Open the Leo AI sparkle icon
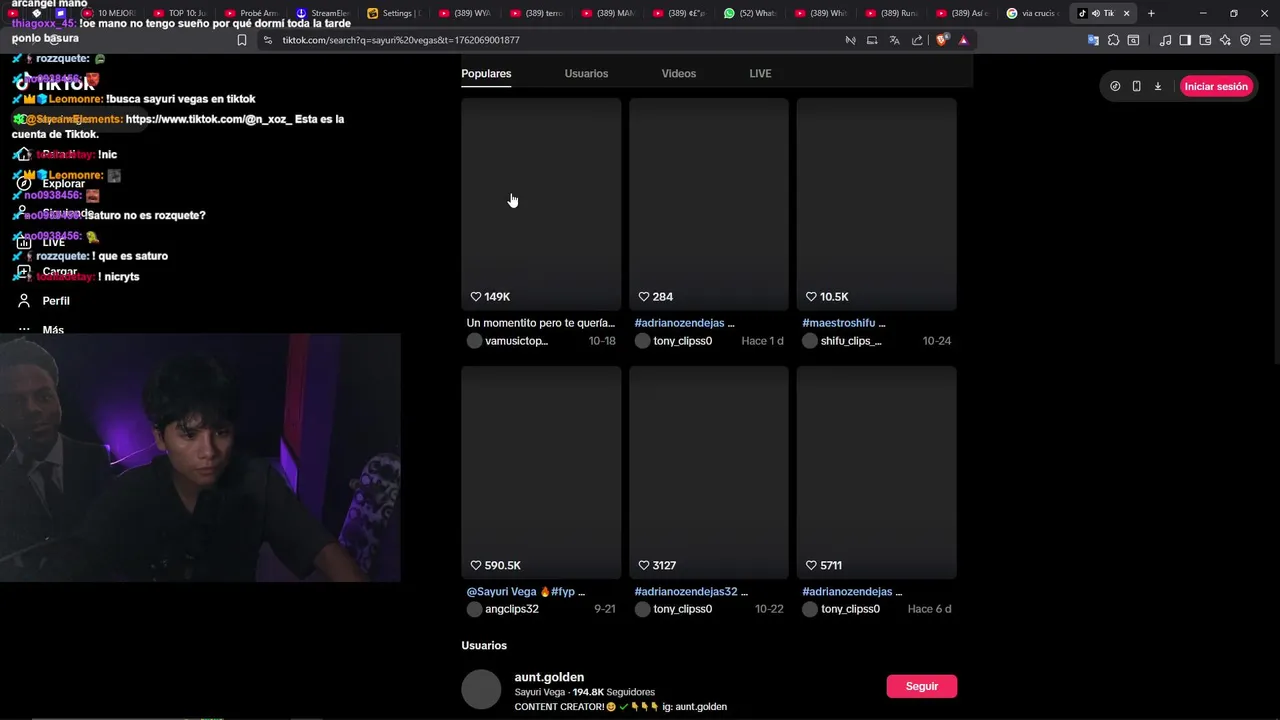Screen dimensions: 1280x720 pos(1225,40)
